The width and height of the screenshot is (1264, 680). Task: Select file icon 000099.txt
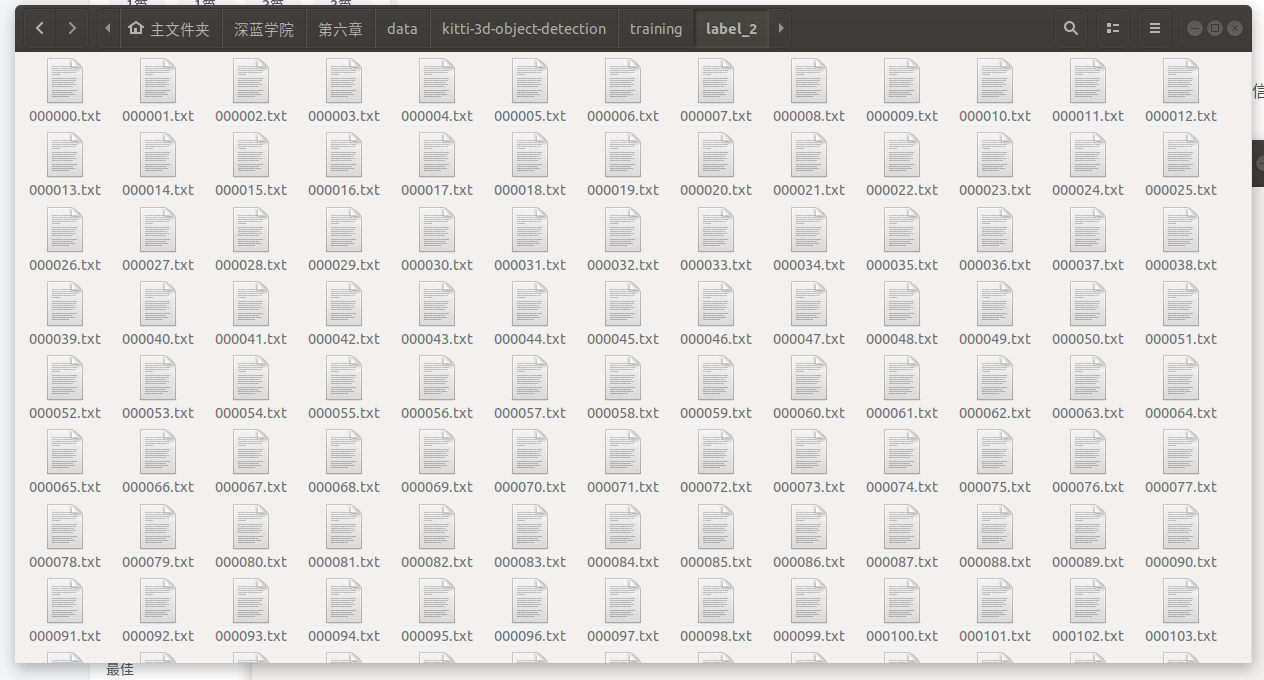point(809,601)
